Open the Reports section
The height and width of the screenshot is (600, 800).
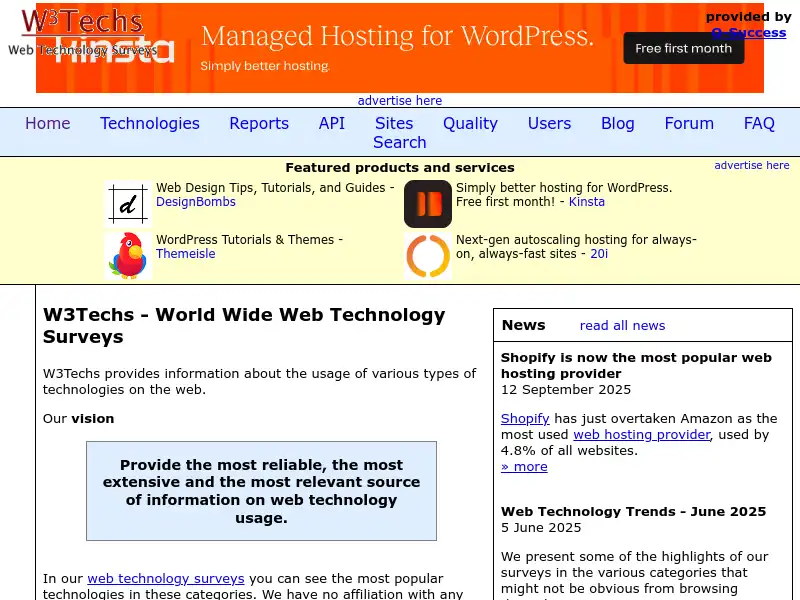click(x=259, y=123)
